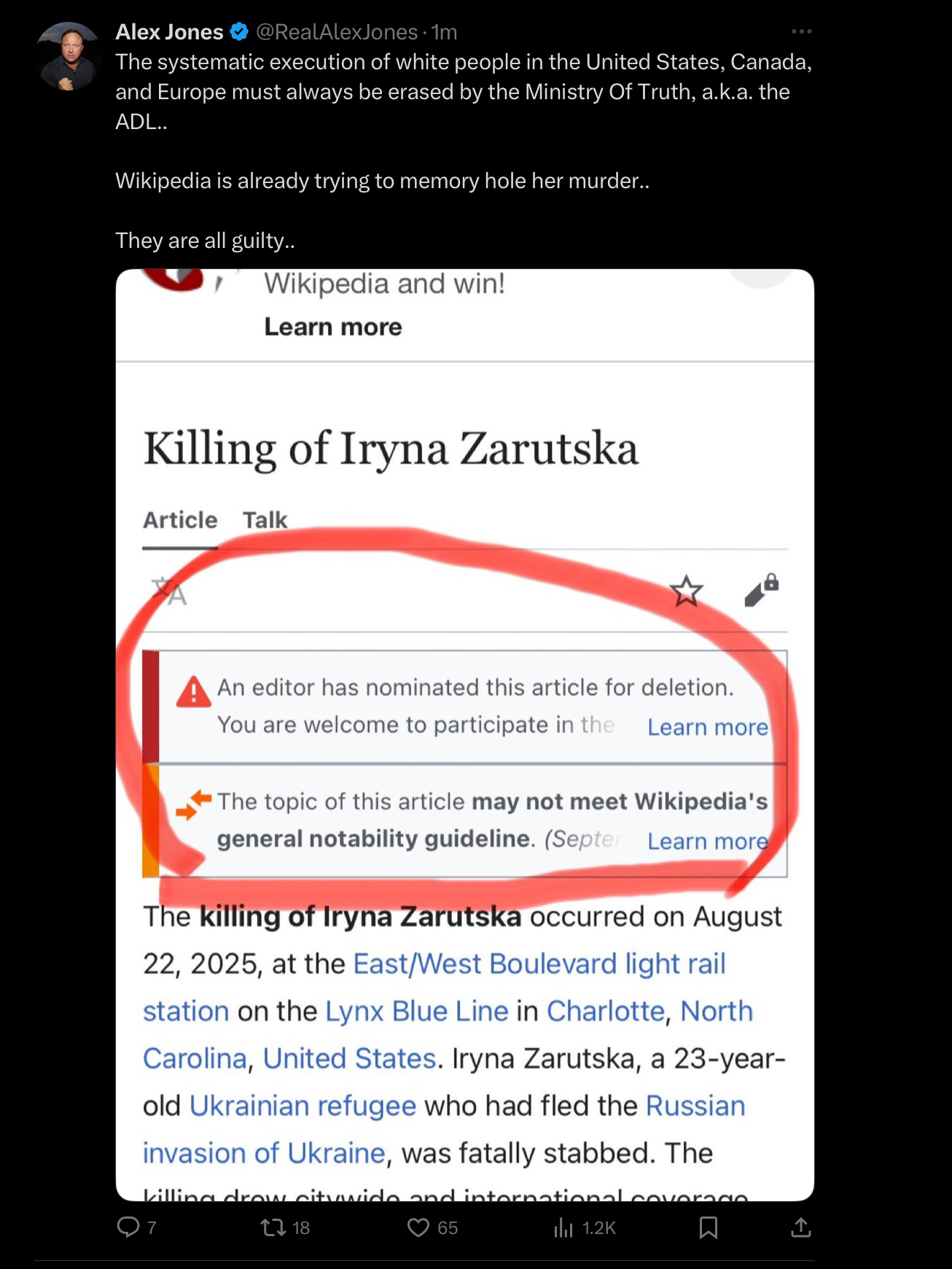The image size is (952, 1269).
Task: Click the 'They are all guilty..' text
Action: coord(205,241)
